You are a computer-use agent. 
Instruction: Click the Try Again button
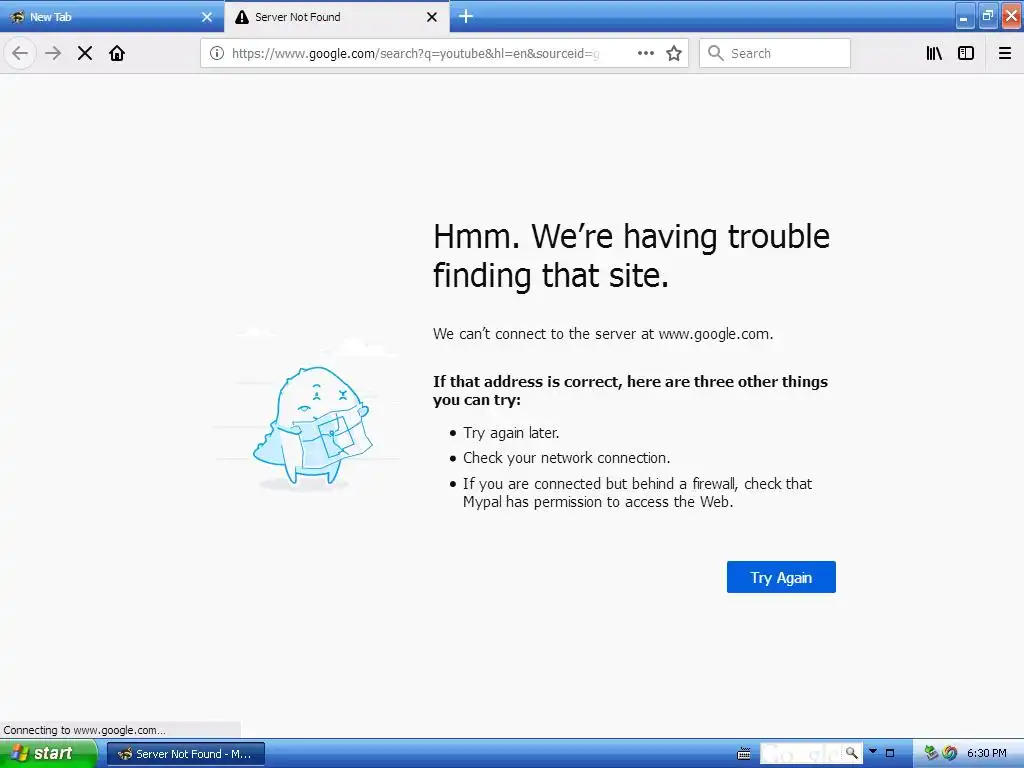pyautogui.click(x=781, y=577)
